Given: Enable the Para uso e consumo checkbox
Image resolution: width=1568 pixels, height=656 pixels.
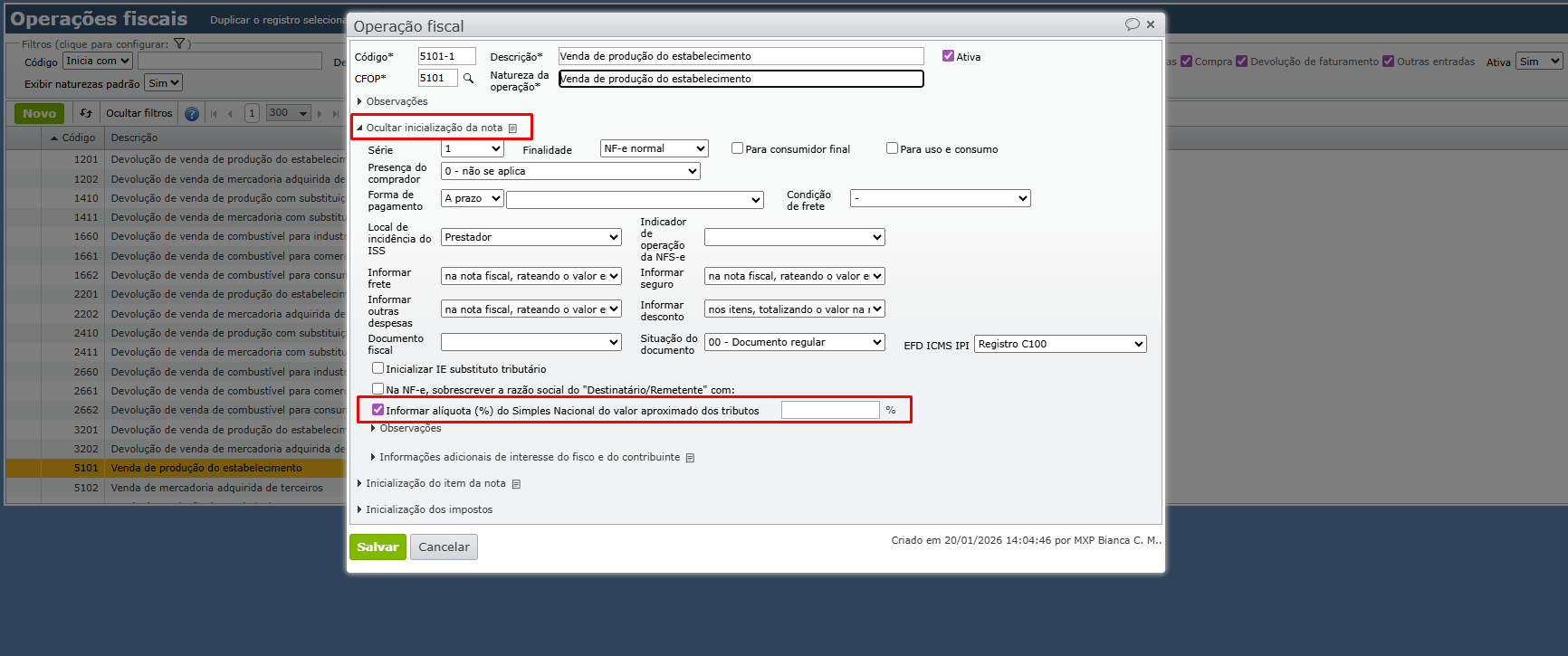Looking at the screenshot, I should coord(892,148).
